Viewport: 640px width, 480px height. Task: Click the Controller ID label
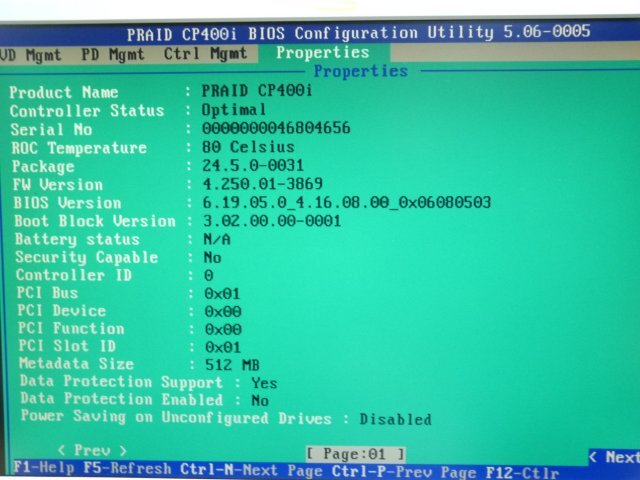pos(74,275)
